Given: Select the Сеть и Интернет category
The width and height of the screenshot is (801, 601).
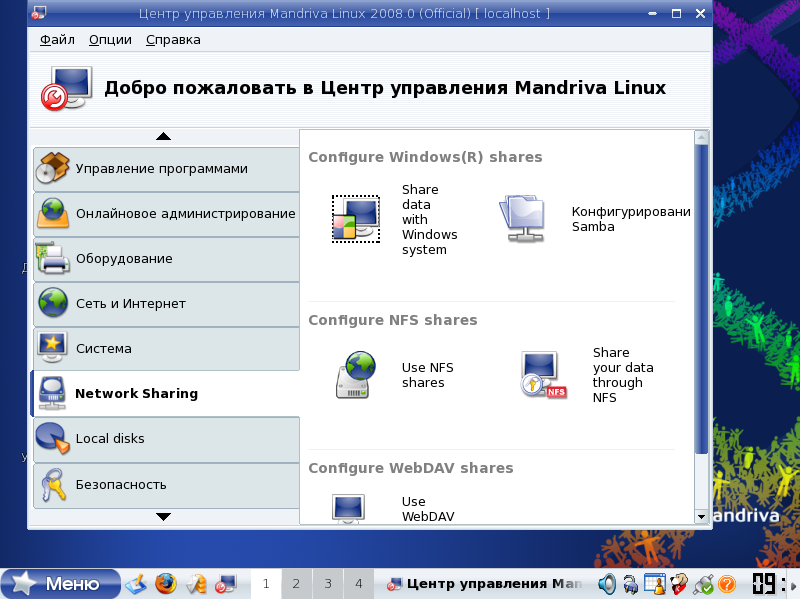Looking at the screenshot, I should point(167,304).
